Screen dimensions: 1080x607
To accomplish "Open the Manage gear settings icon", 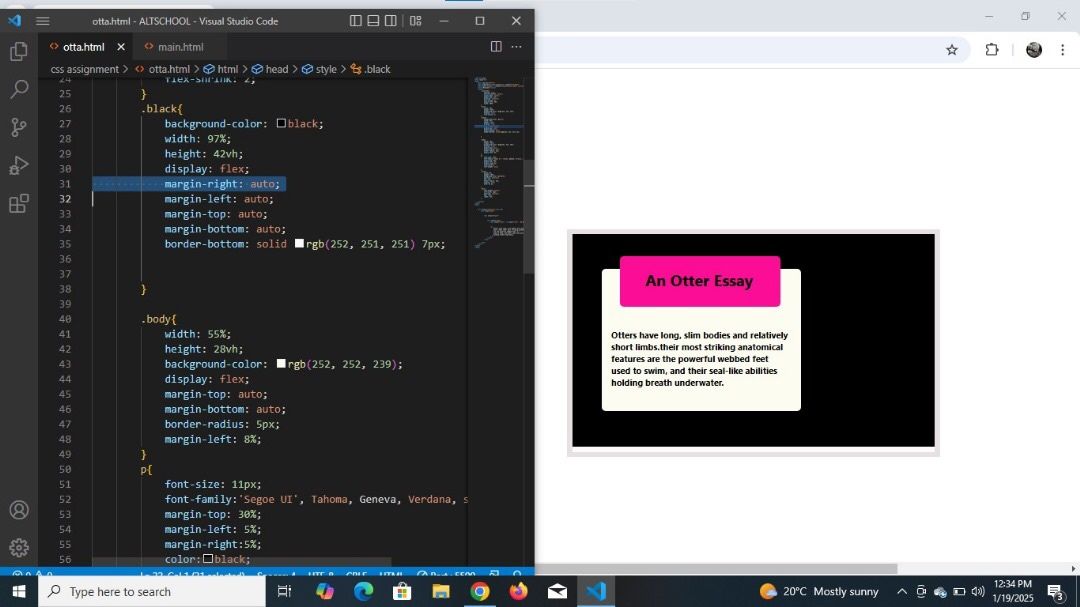I will (18, 548).
